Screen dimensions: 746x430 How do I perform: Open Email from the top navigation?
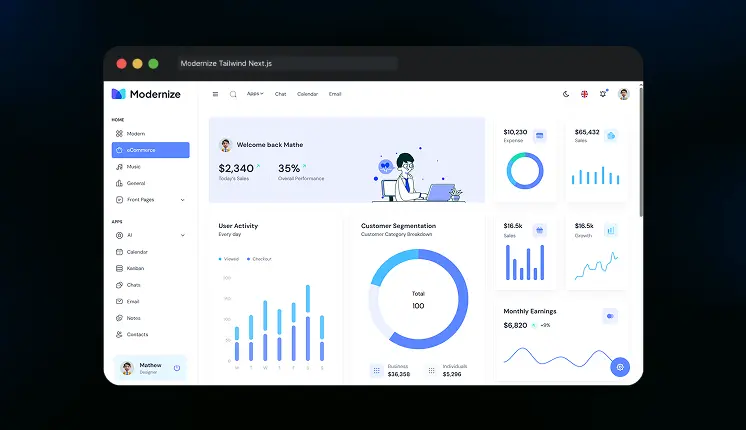(x=335, y=94)
